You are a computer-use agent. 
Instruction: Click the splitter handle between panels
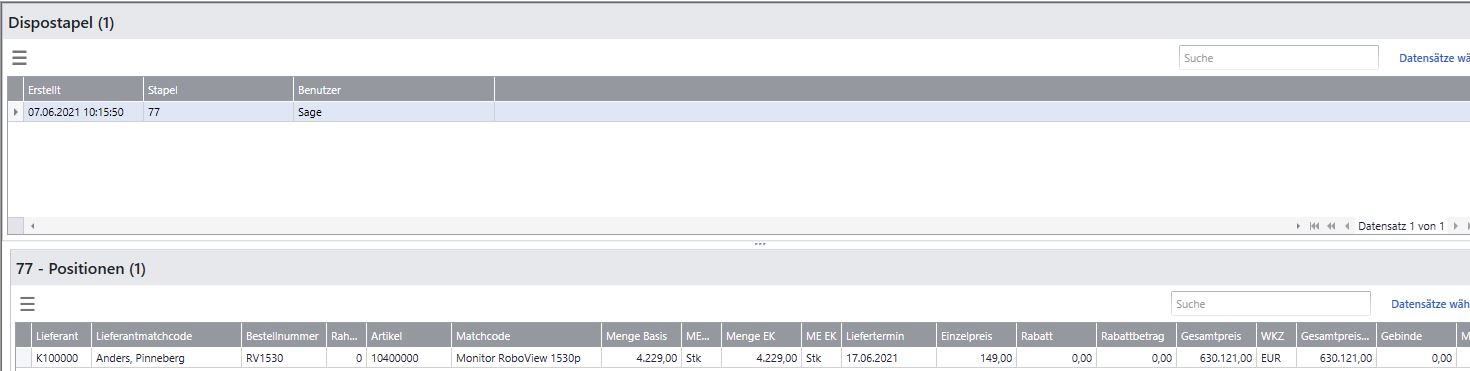click(760, 244)
